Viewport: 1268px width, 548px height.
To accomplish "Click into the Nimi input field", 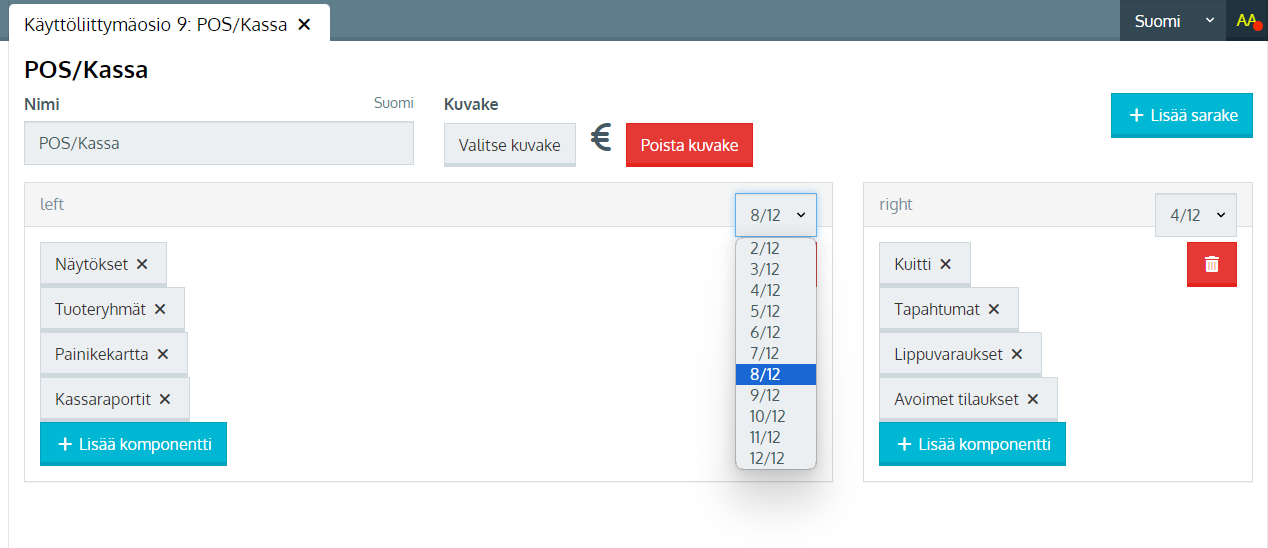I will (218, 143).
